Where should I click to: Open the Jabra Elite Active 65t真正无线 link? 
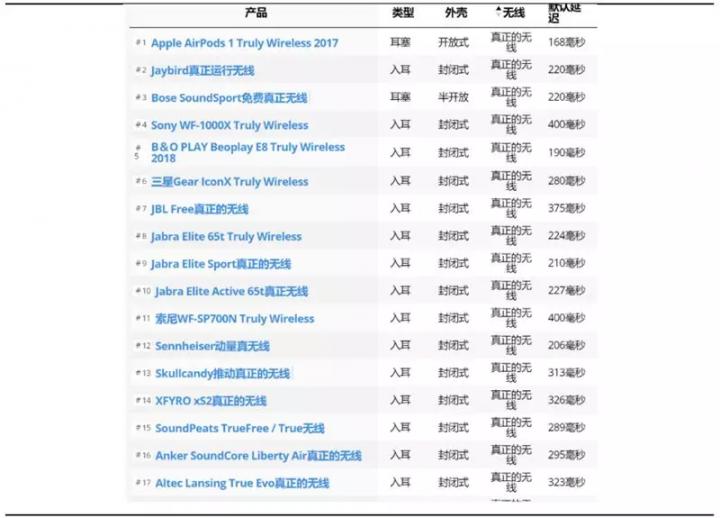pyautogui.click(x=231, y=291)
